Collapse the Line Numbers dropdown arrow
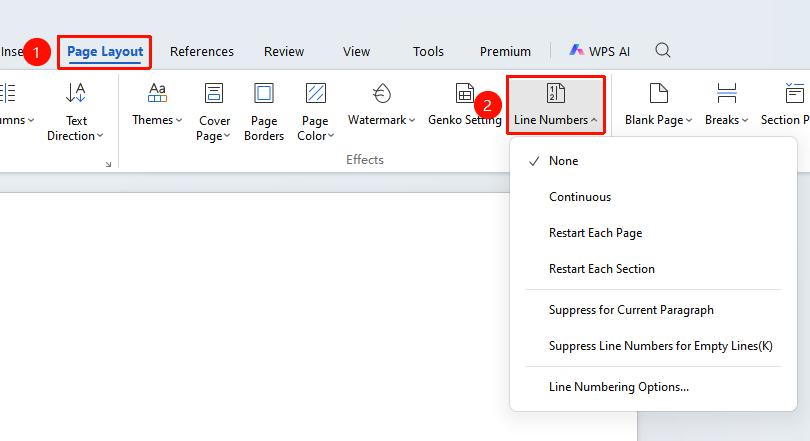 point(594,120)
